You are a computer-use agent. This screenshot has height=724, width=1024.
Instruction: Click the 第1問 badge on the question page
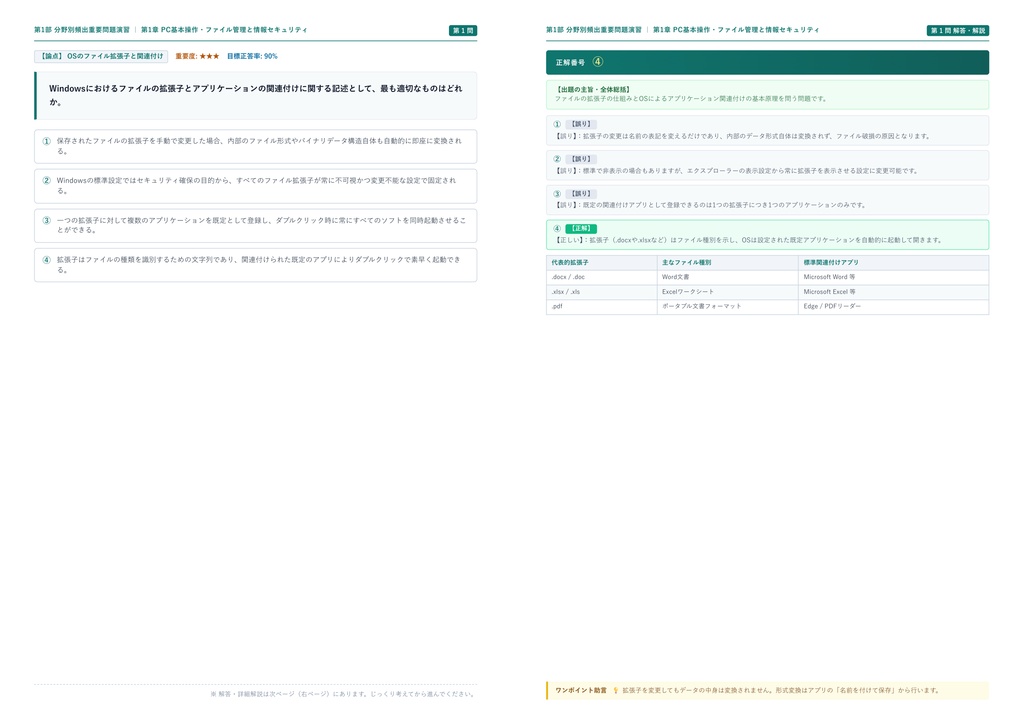pos(463,31)
